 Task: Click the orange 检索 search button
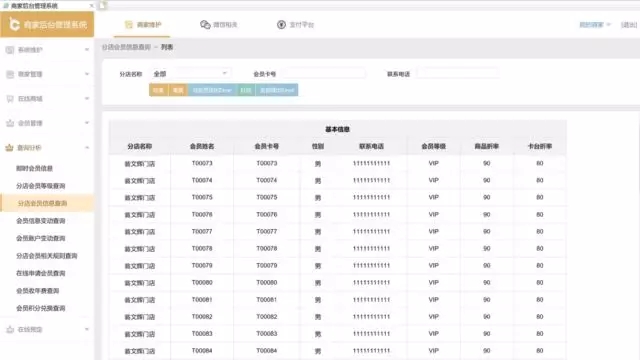point(158,90)
